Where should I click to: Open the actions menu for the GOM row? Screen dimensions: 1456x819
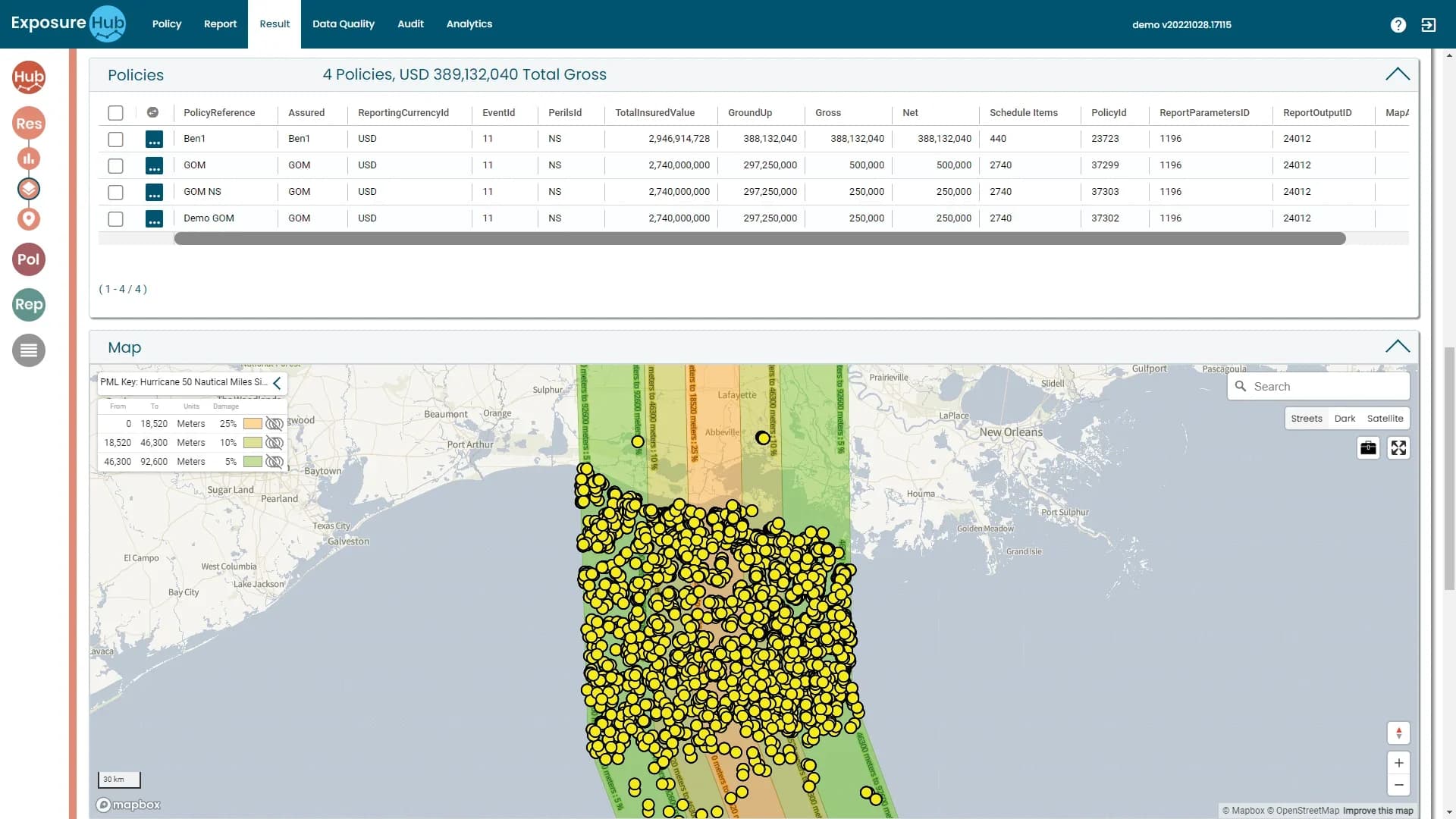click(154, 165)
